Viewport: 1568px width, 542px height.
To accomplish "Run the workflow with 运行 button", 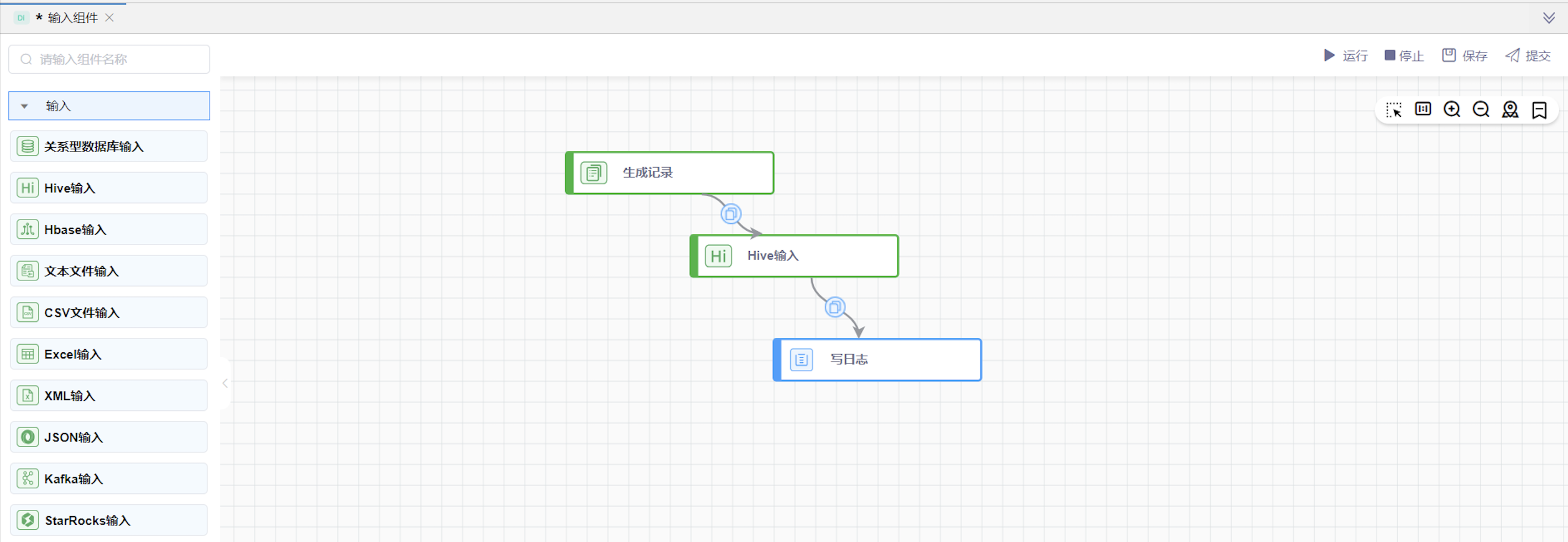I will pos(1346,56).
